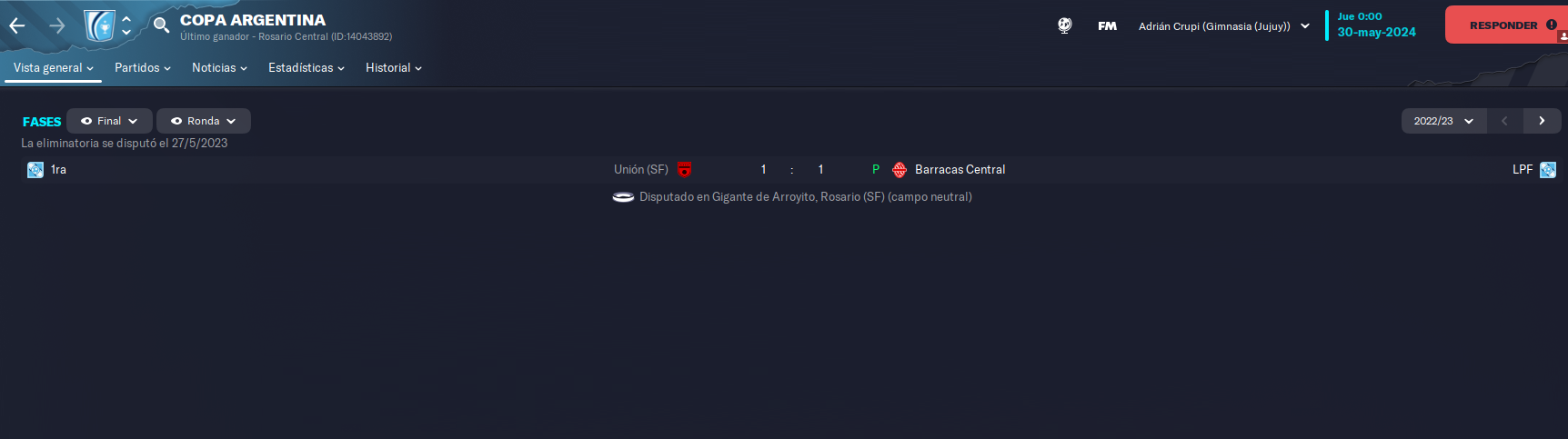Expand the Partidos menu

[143, 68]
